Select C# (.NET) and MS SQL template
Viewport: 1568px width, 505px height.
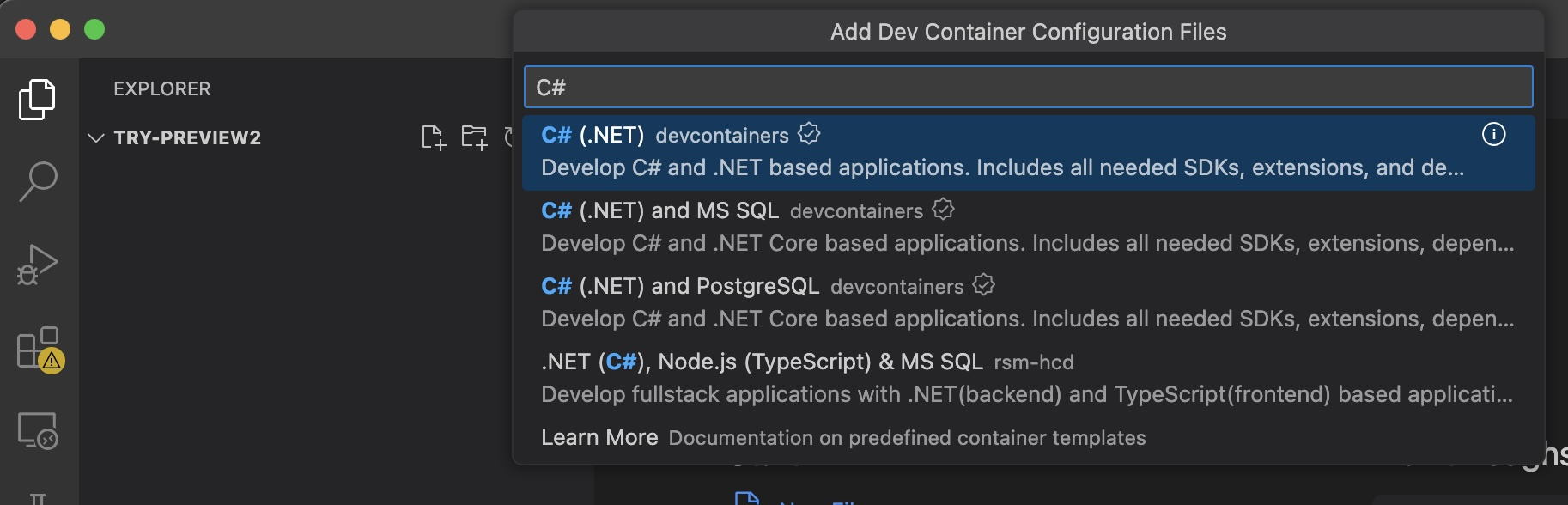pyautogui.click(x=1028, y=228)
